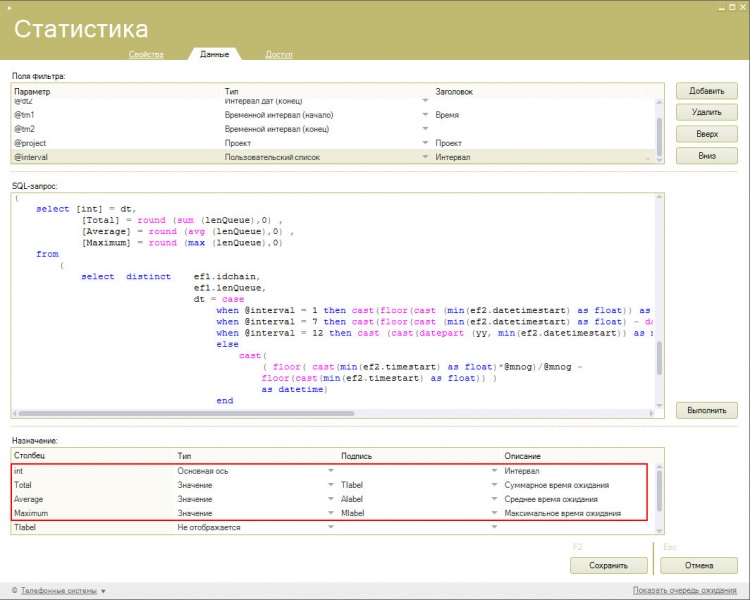Cancel with the Отмена button

tap(699, 566)
